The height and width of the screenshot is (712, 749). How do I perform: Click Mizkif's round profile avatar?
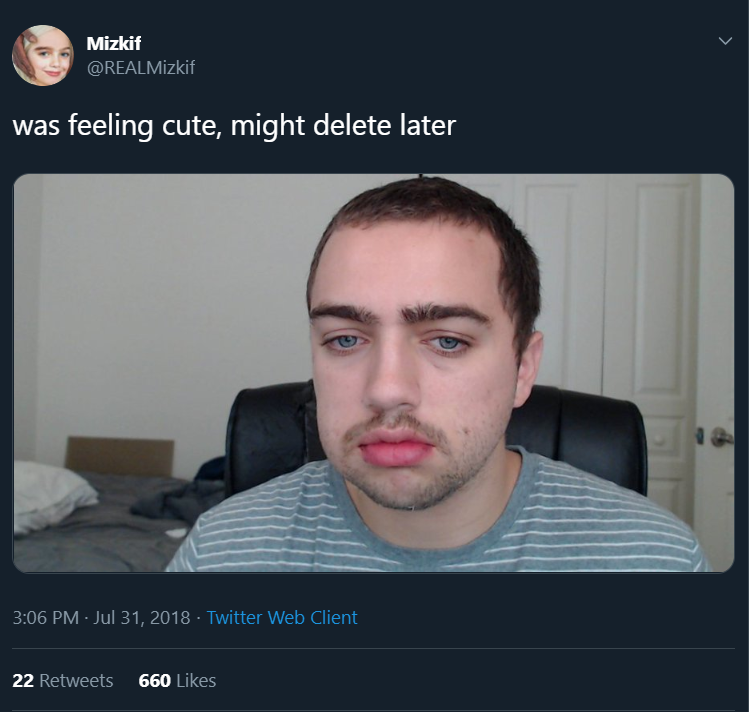click(43, 55)
